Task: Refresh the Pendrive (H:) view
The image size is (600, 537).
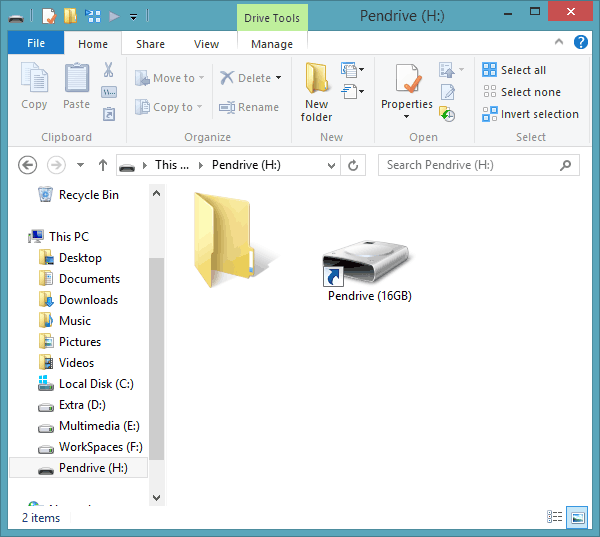Action: tap(353, 165)
